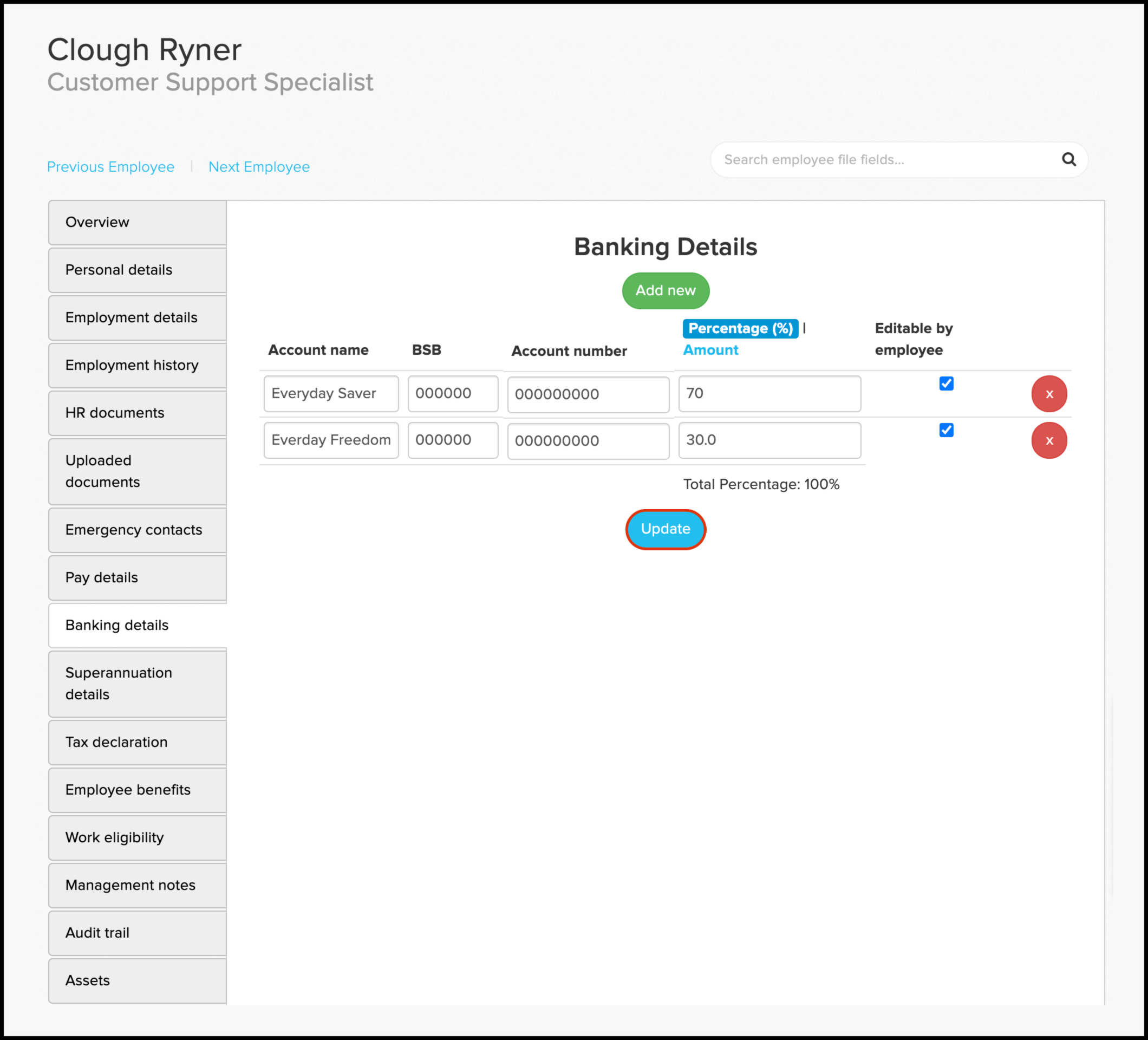Edit the first row BSB field
Image resolution: width=1148 pixels, height=1040 pixels.
click(452, 394)
